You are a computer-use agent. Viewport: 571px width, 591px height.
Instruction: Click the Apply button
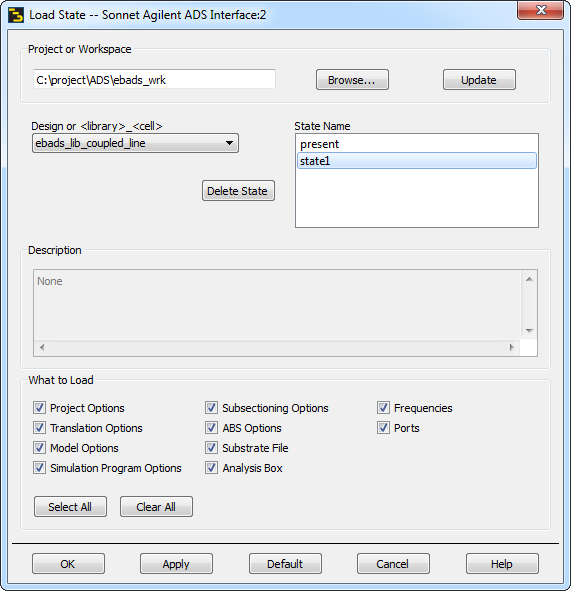coord(176,563)
